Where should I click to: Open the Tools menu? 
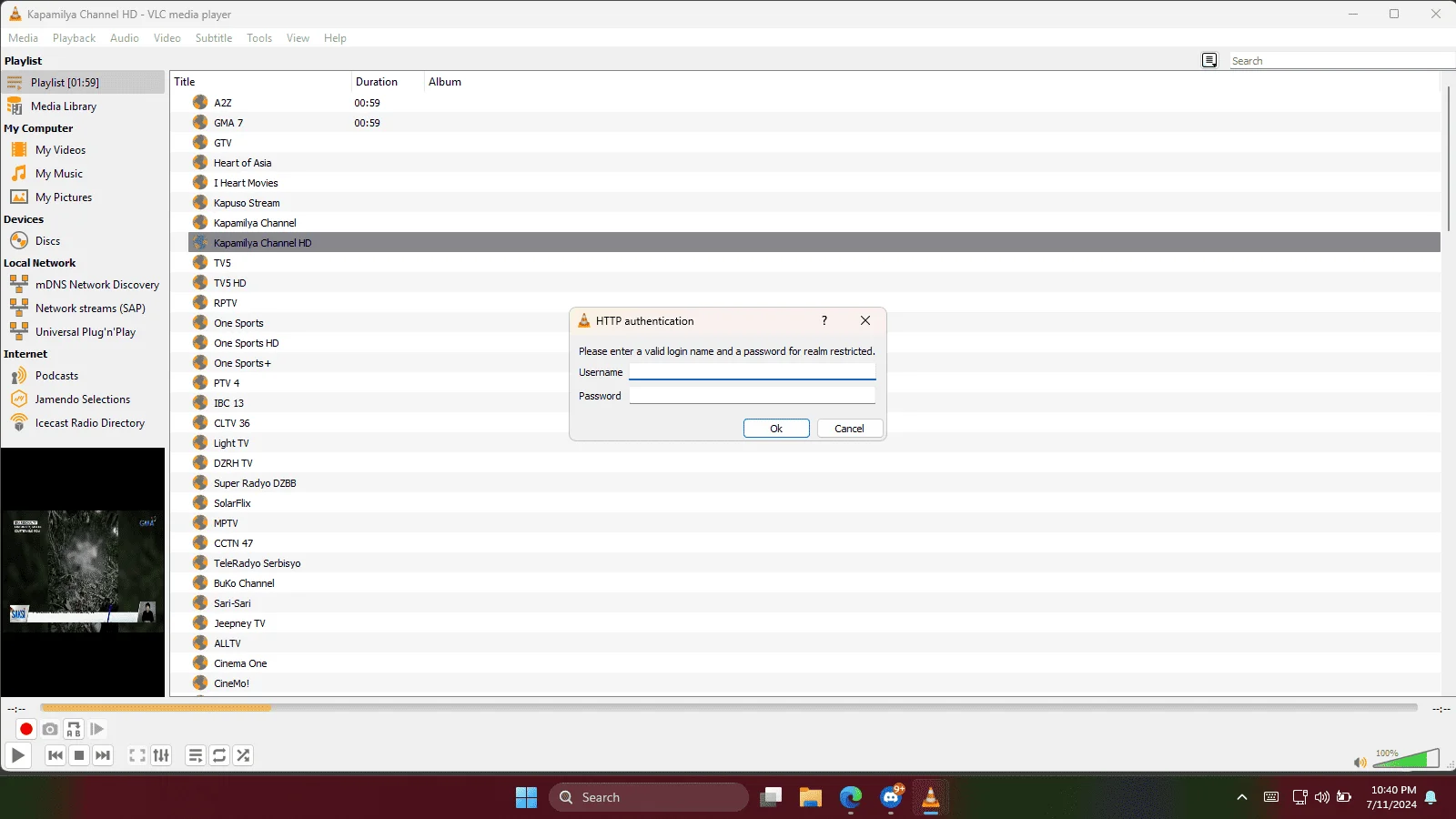point(259,38)
